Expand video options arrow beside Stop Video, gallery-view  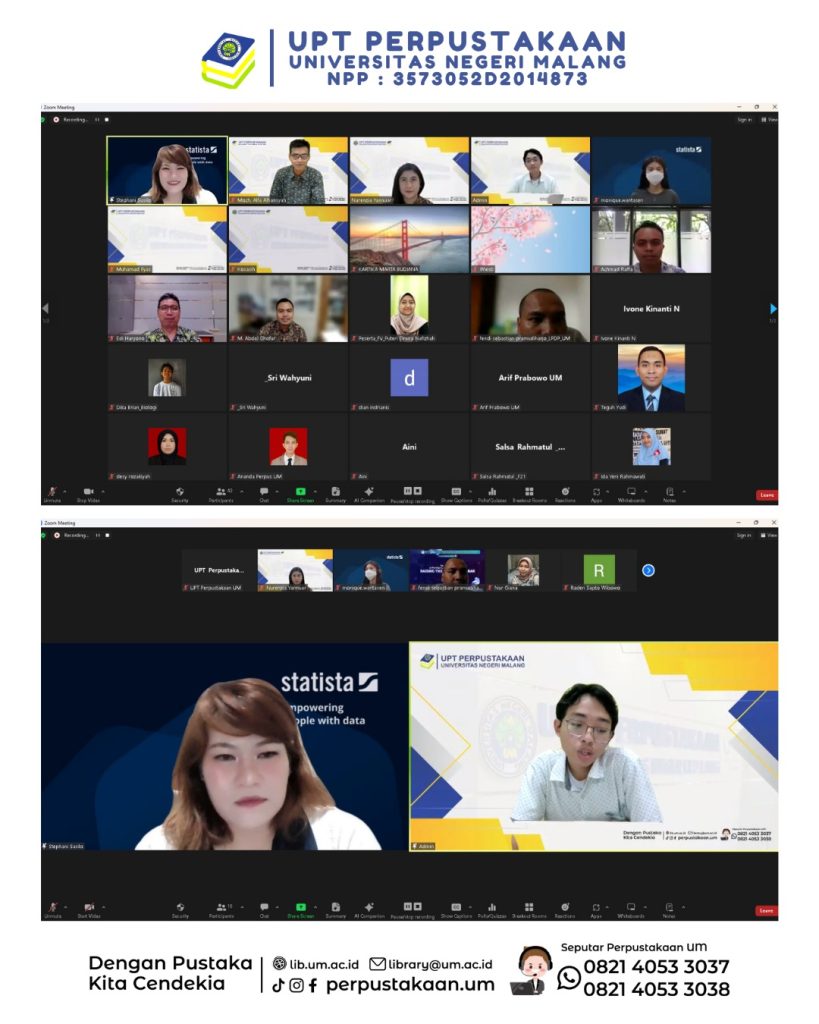coord(103,491)
